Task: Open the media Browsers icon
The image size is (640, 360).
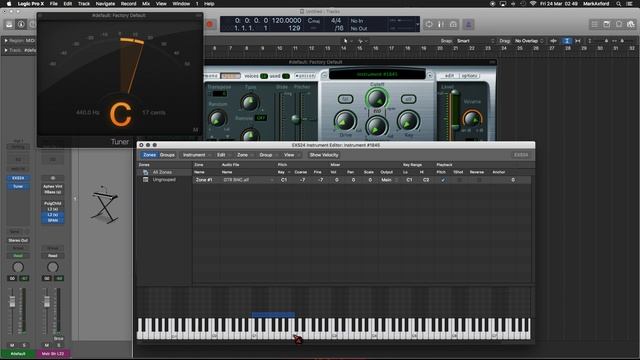Action: point(631,24)
